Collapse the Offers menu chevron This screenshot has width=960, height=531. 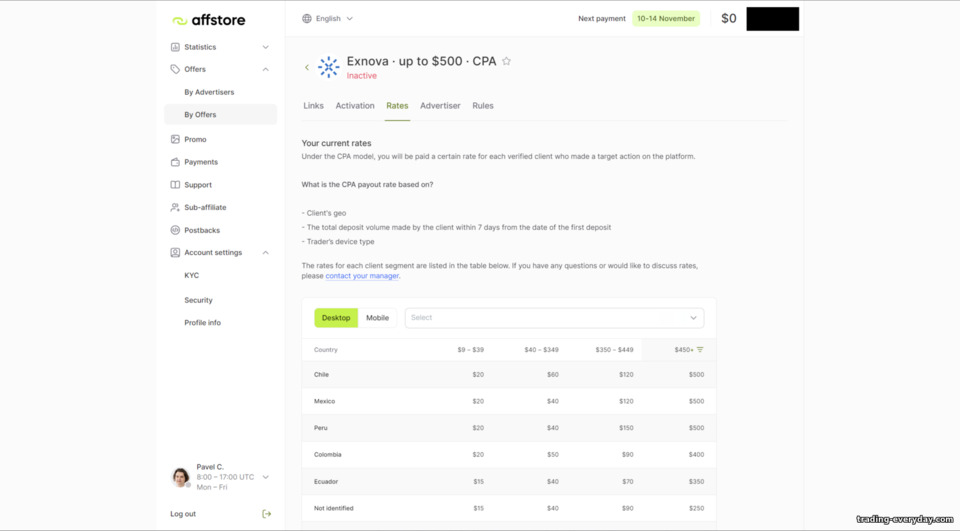click(x=266, y=69)
